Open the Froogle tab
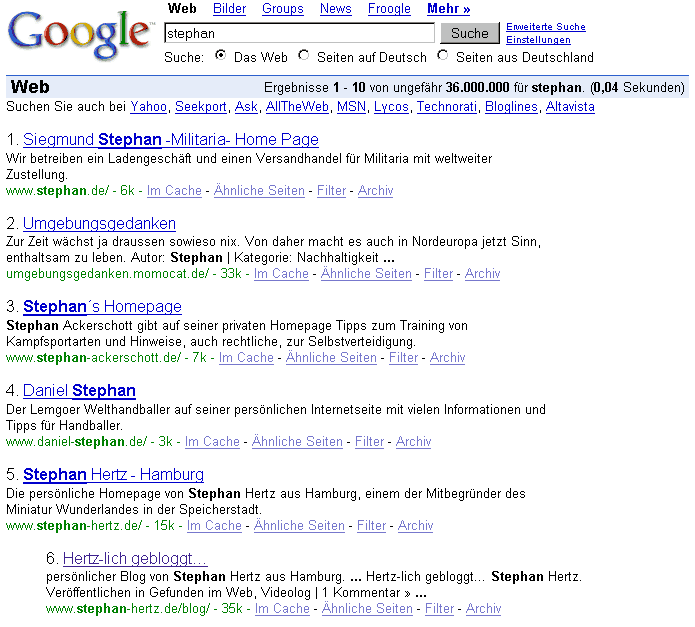 tap(389, 9)
